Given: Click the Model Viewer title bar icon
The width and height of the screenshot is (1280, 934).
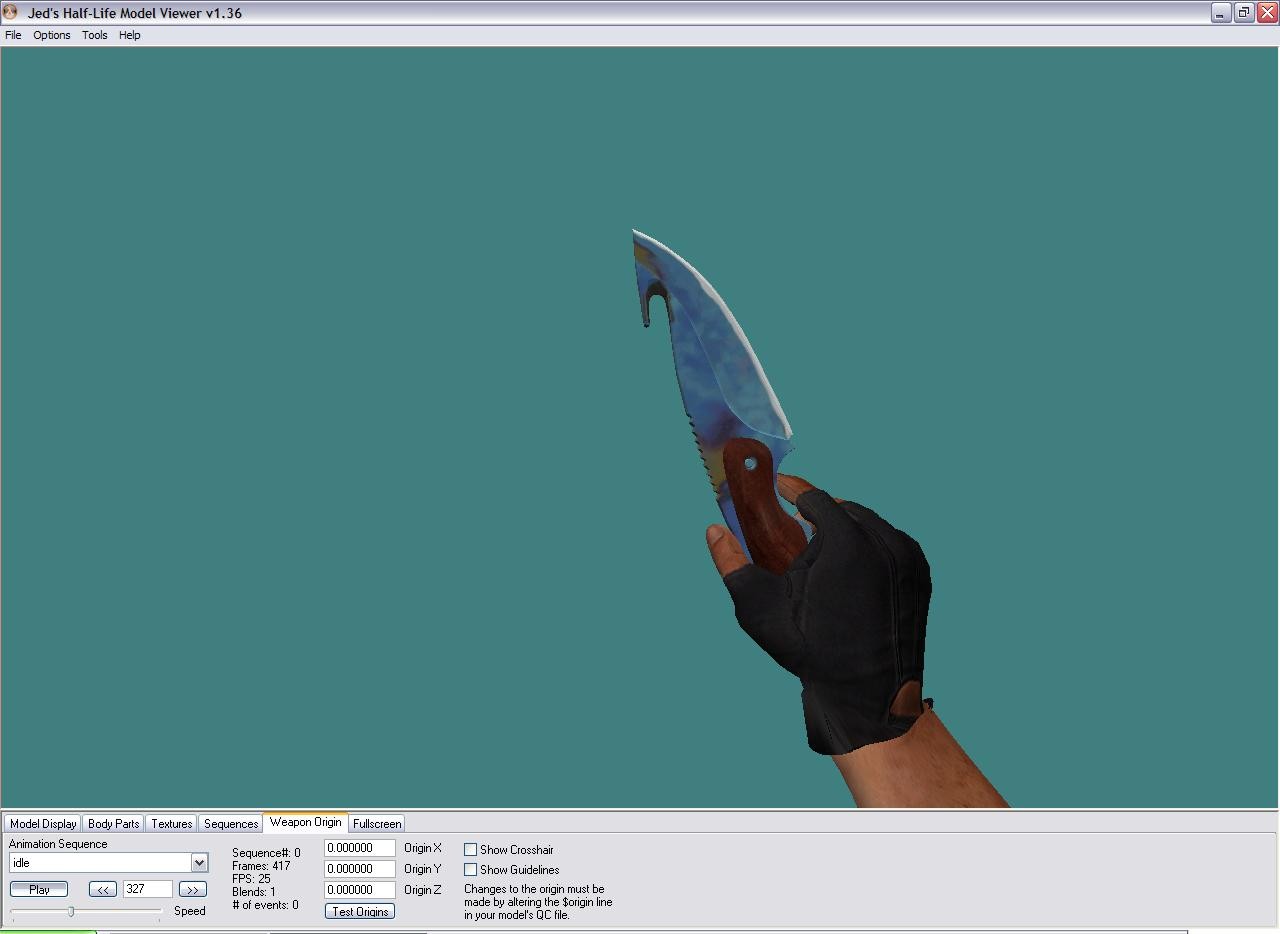Looking at the screenshot, I should point(10,12).
